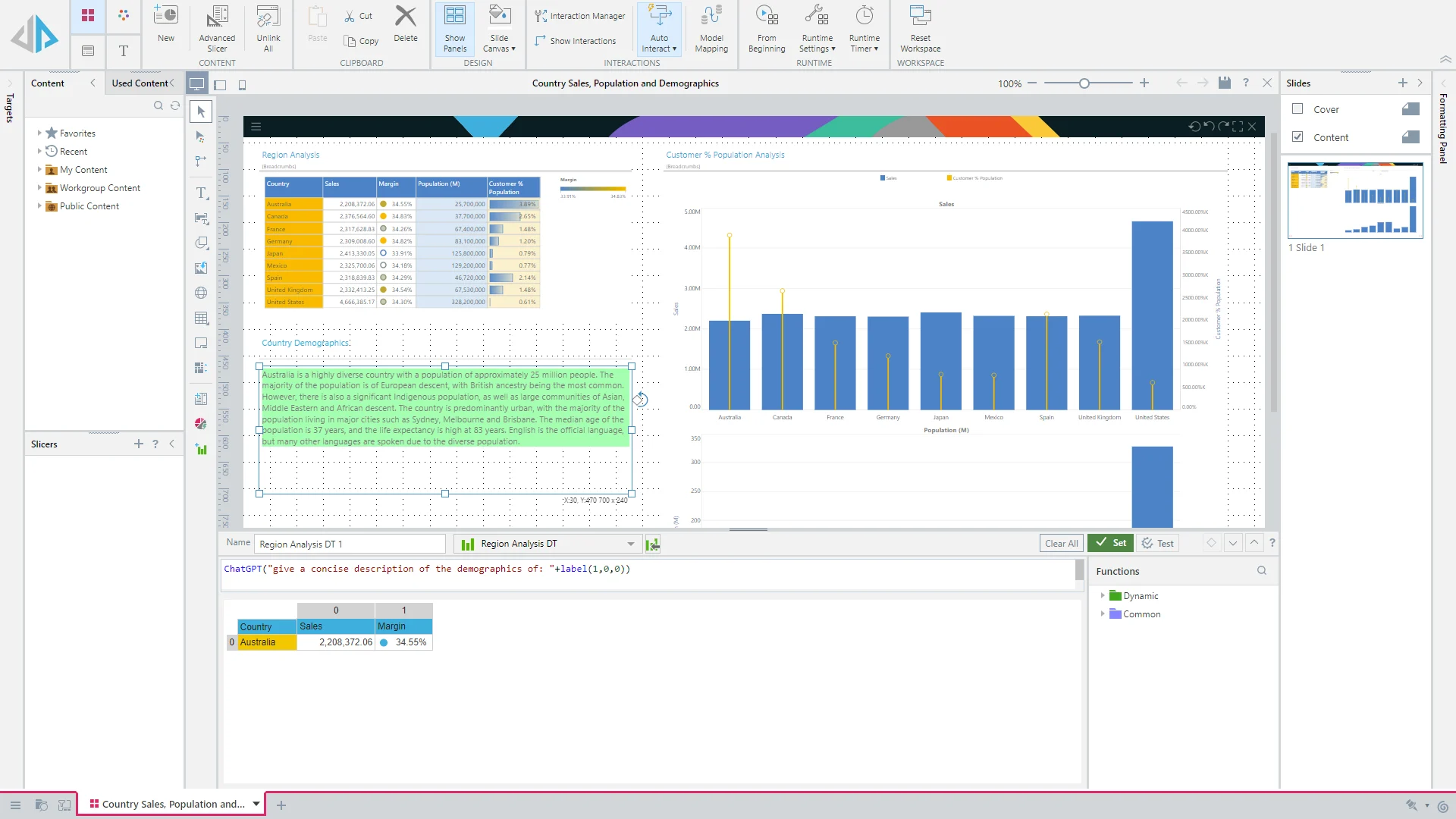
Task: Switch to desktop layout view
Action: click(196, 84)
